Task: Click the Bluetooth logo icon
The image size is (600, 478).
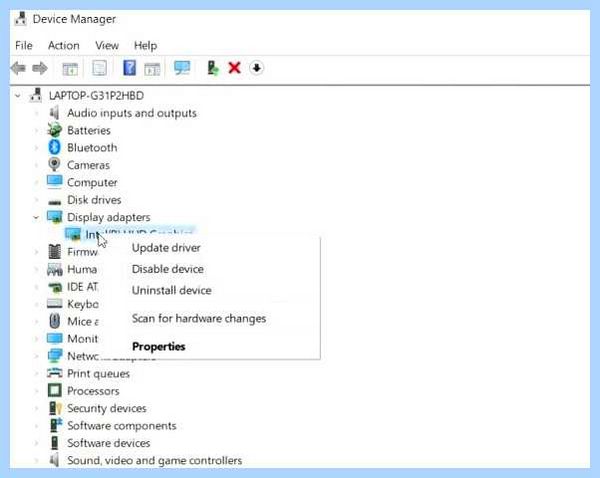Action: 54,147
